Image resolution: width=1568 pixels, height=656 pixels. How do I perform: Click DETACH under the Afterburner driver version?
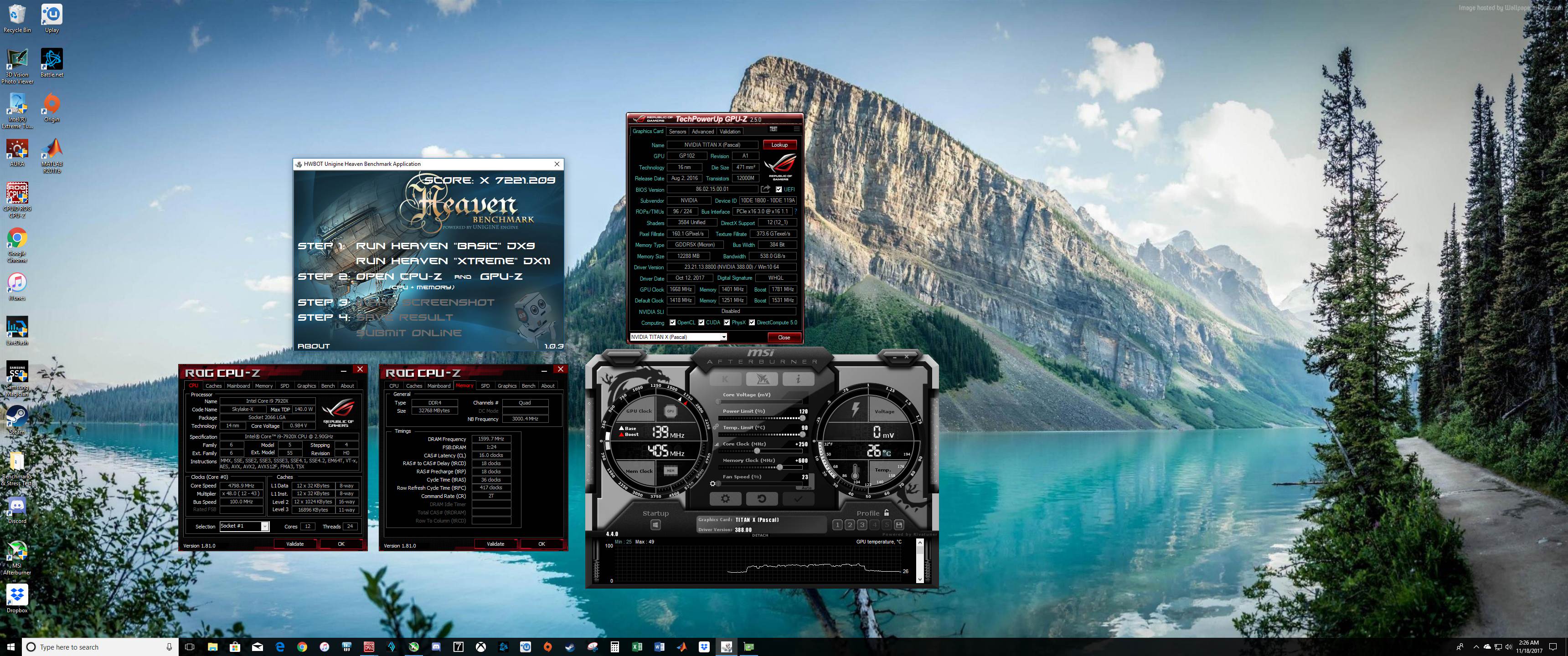click(x=760, y=536)
